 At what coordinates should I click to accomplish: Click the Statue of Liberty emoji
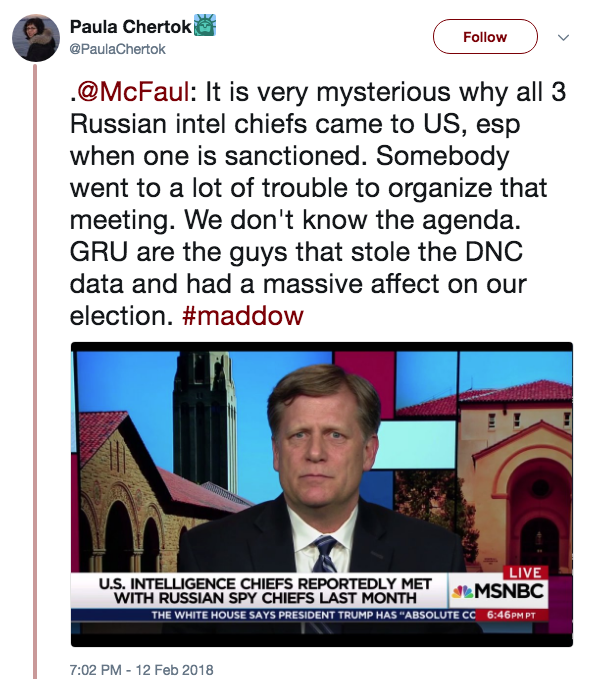(x=204, y=25)
